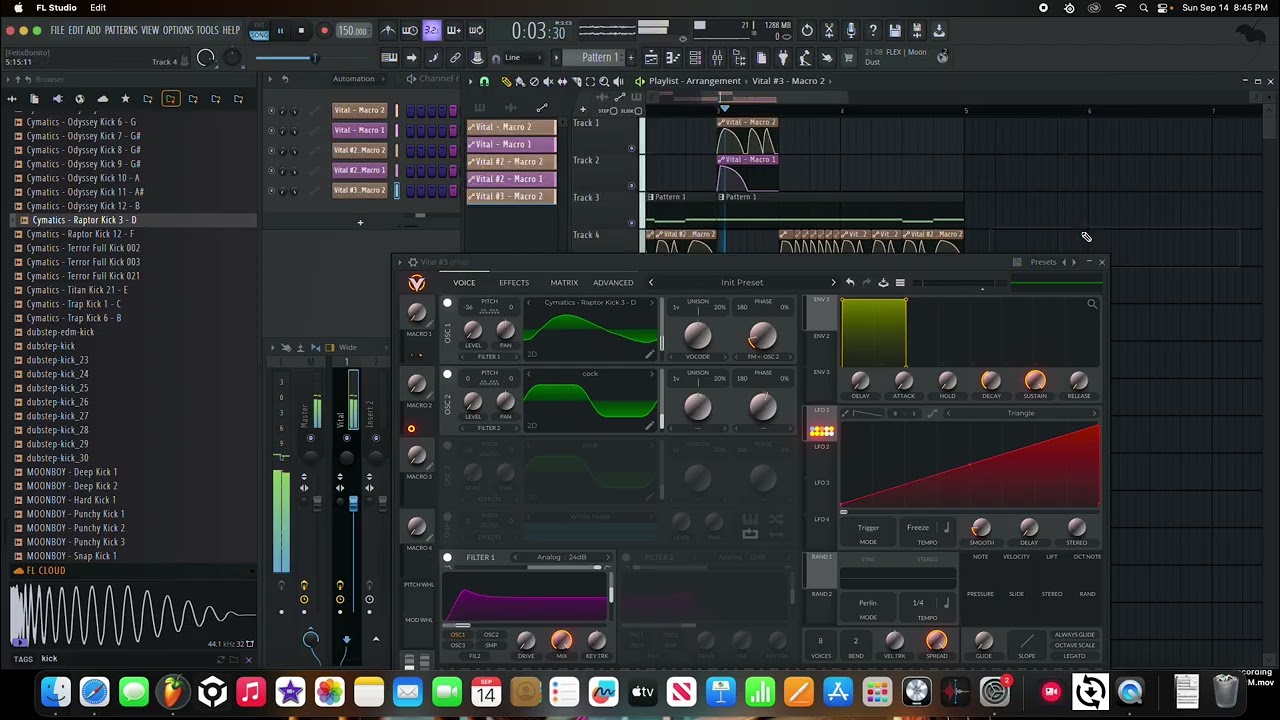Save the Vital preset via export icon
Screen dimensions: 1280x720
tap(883, 283)
